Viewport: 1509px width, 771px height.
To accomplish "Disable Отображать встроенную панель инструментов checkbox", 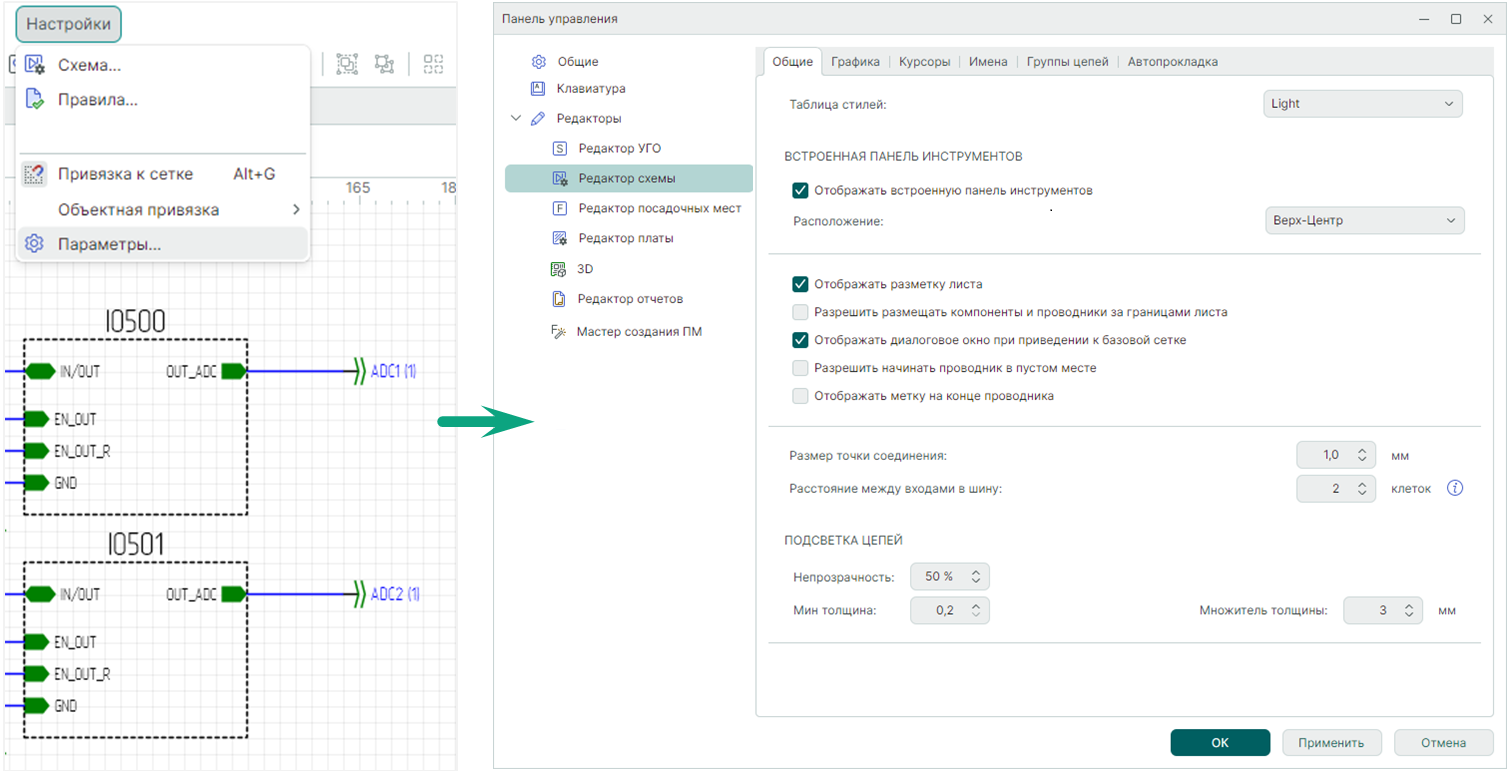I will point(800,190).
